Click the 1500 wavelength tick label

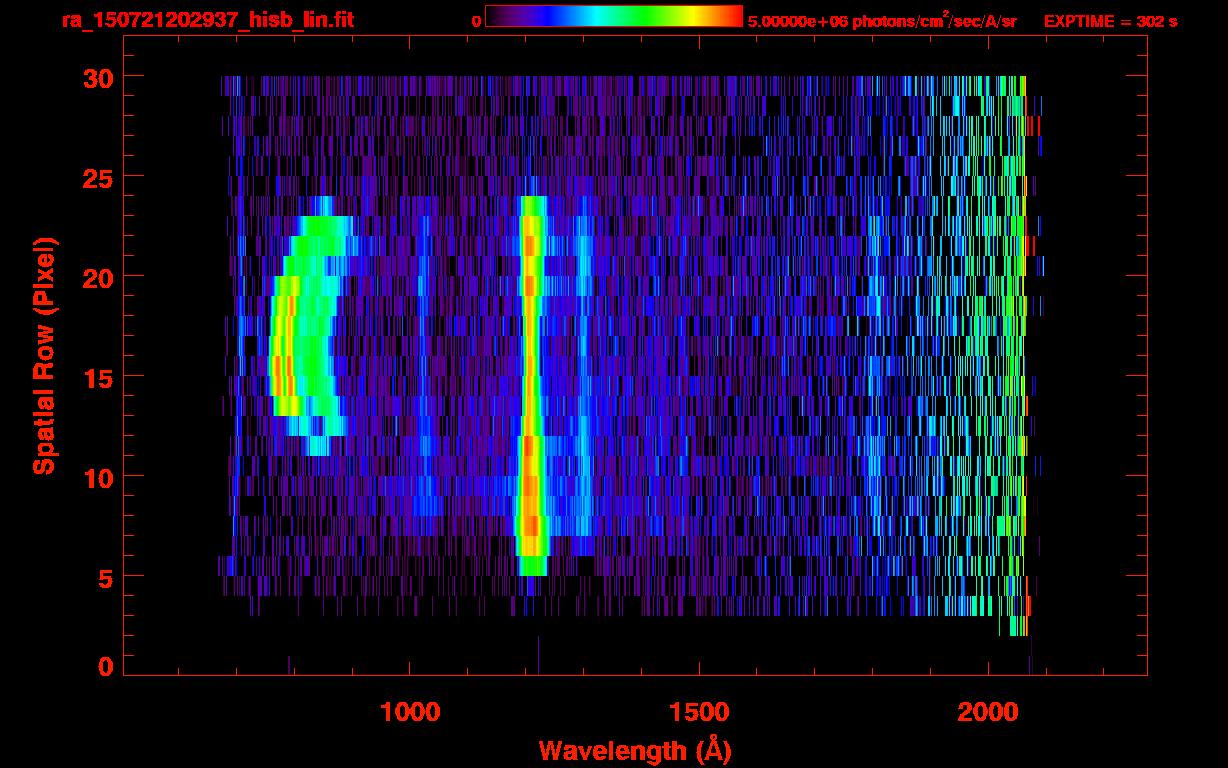coord(699,712)
